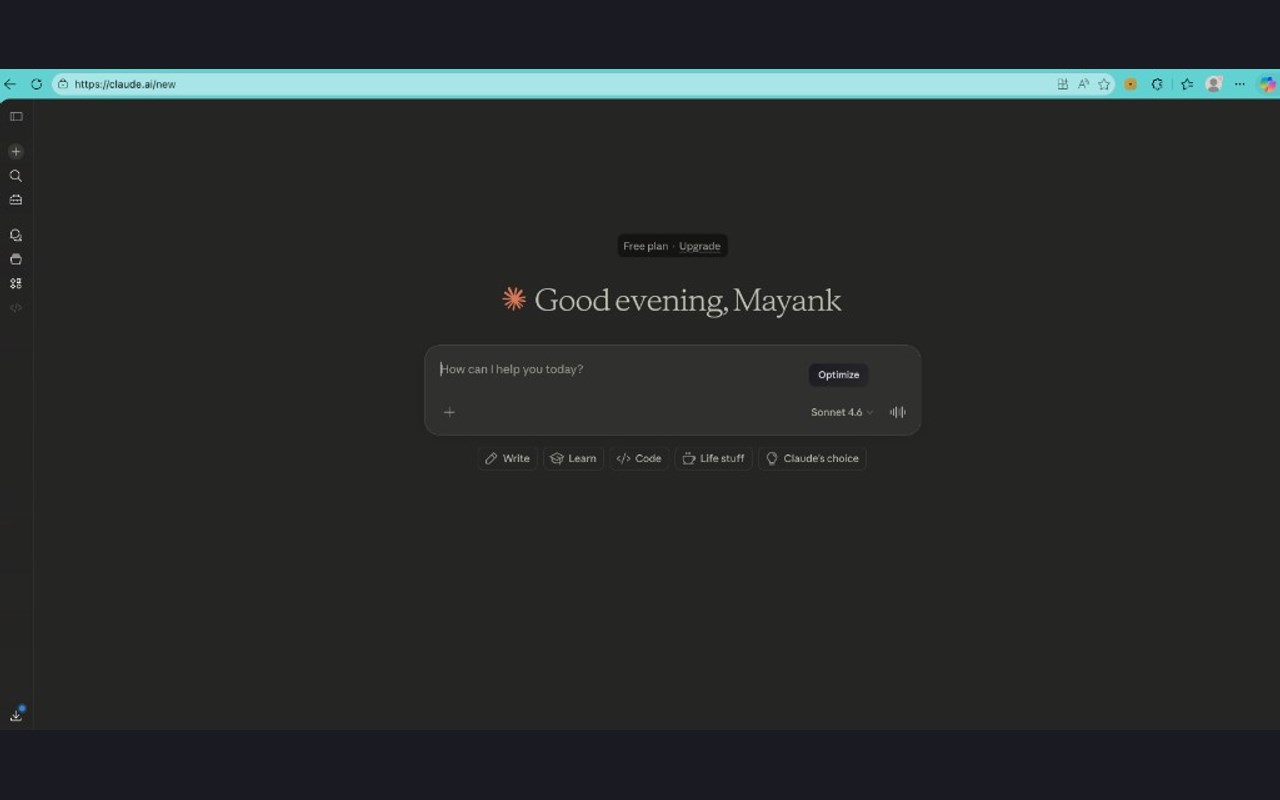The width and height of the screenshot is (1280, 800).
Task: Select the Claude's choice suggestion chip
Action: [x=812, y=458]
